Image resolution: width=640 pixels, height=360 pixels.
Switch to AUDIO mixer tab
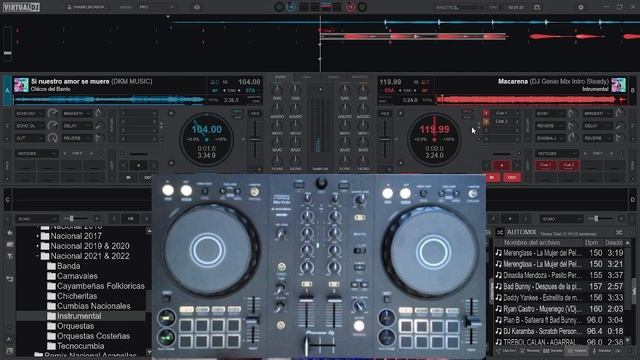tap(280, 77)
